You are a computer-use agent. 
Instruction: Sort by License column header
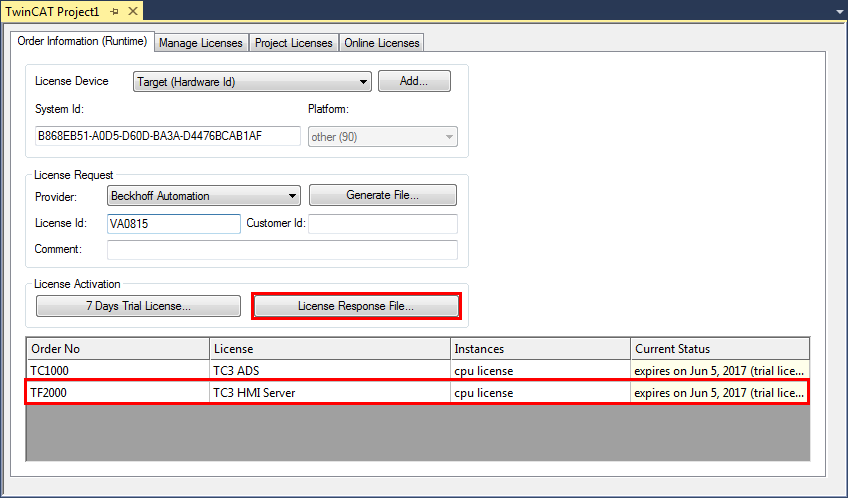pyautogui.click(x=330, y=349)
